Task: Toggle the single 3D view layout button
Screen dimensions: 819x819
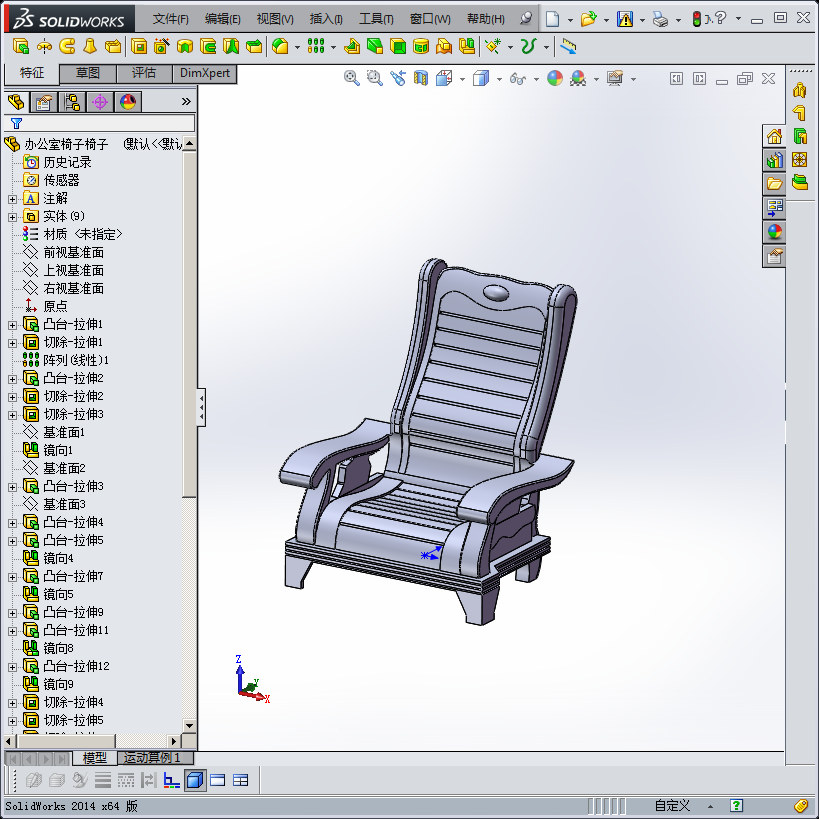Action: click(195, 780)
